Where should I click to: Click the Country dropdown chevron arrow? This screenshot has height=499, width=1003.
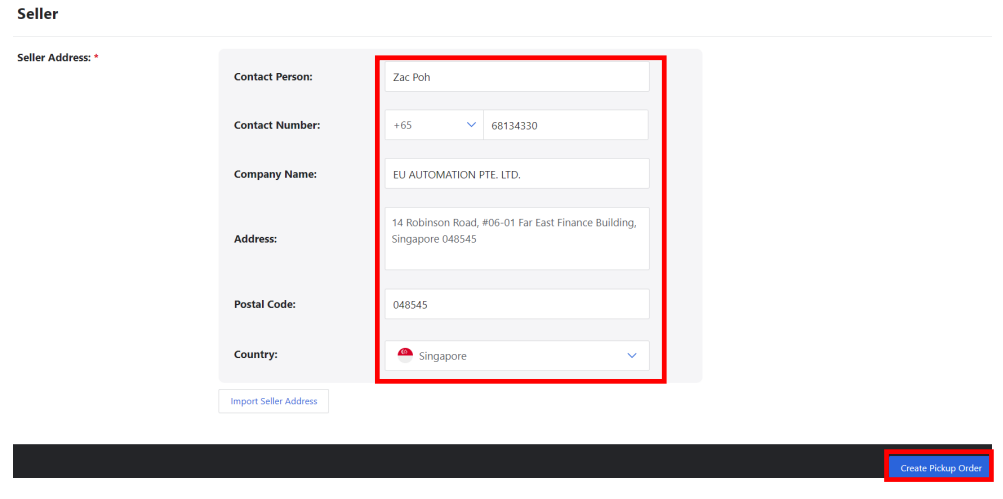pos(632,356)
